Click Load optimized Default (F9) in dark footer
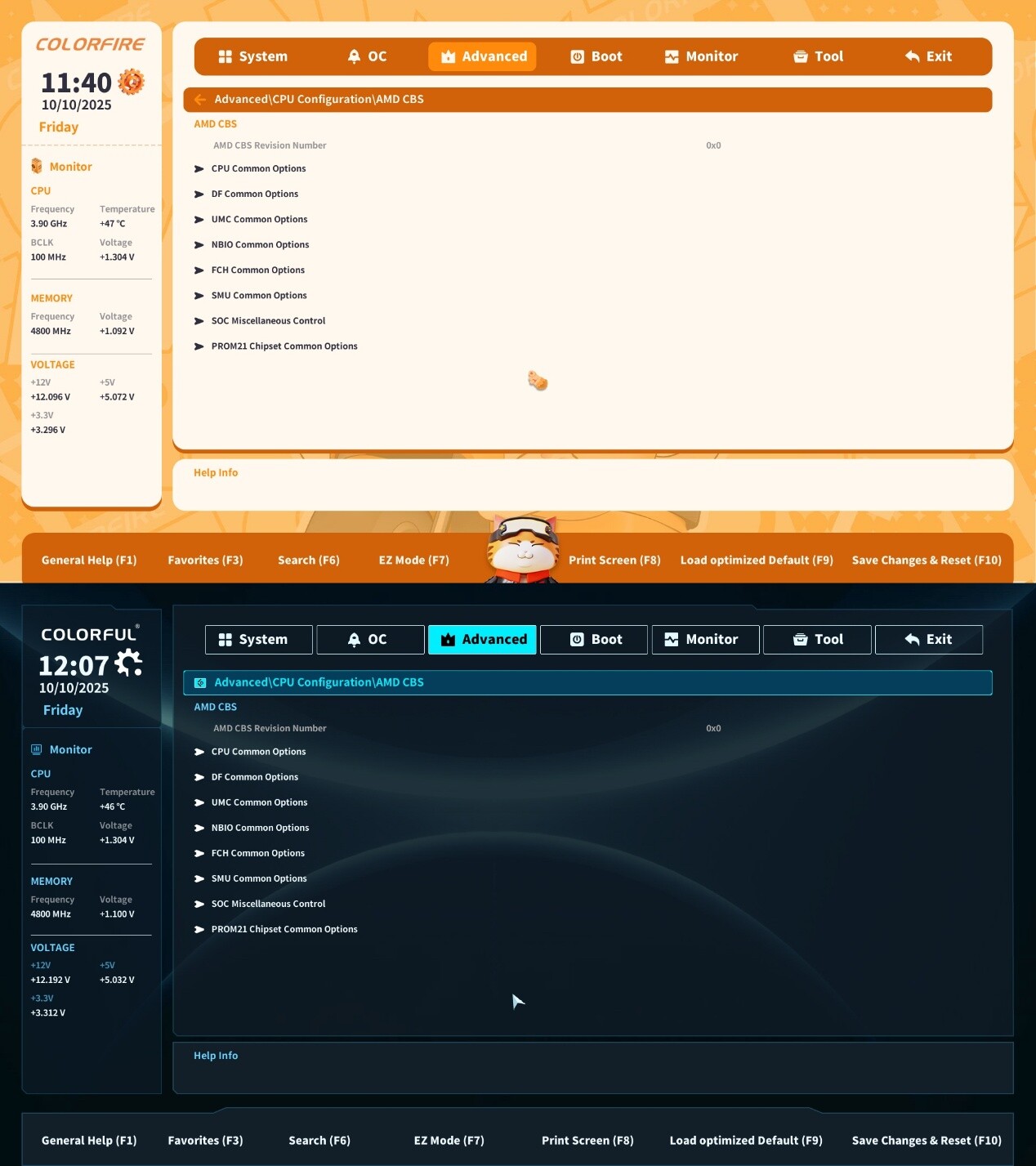The height and width of the screenshot is (1166, 1036). coord(746,1141)
